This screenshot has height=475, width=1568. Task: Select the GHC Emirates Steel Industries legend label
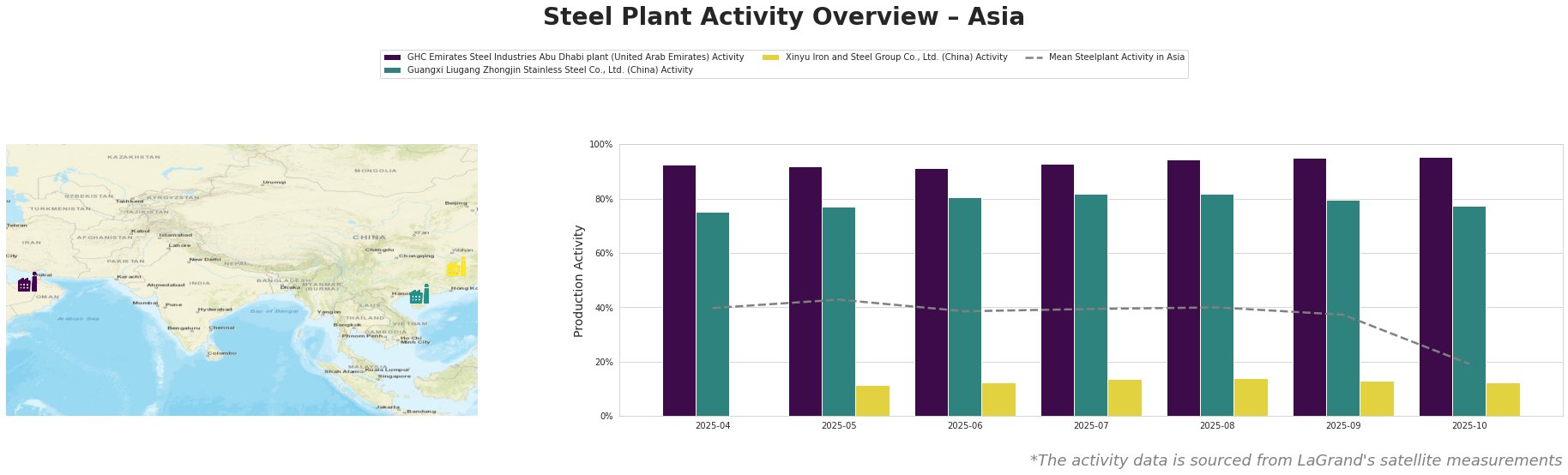[575, 57]
